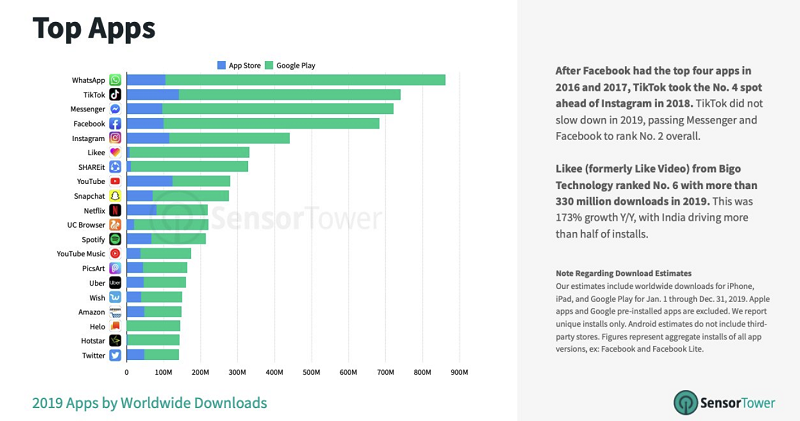Image resolution: width=800 pixels, height=421 pixels.
Task: Click the Messenger green Google Play bar
Action: coord(278,109)
